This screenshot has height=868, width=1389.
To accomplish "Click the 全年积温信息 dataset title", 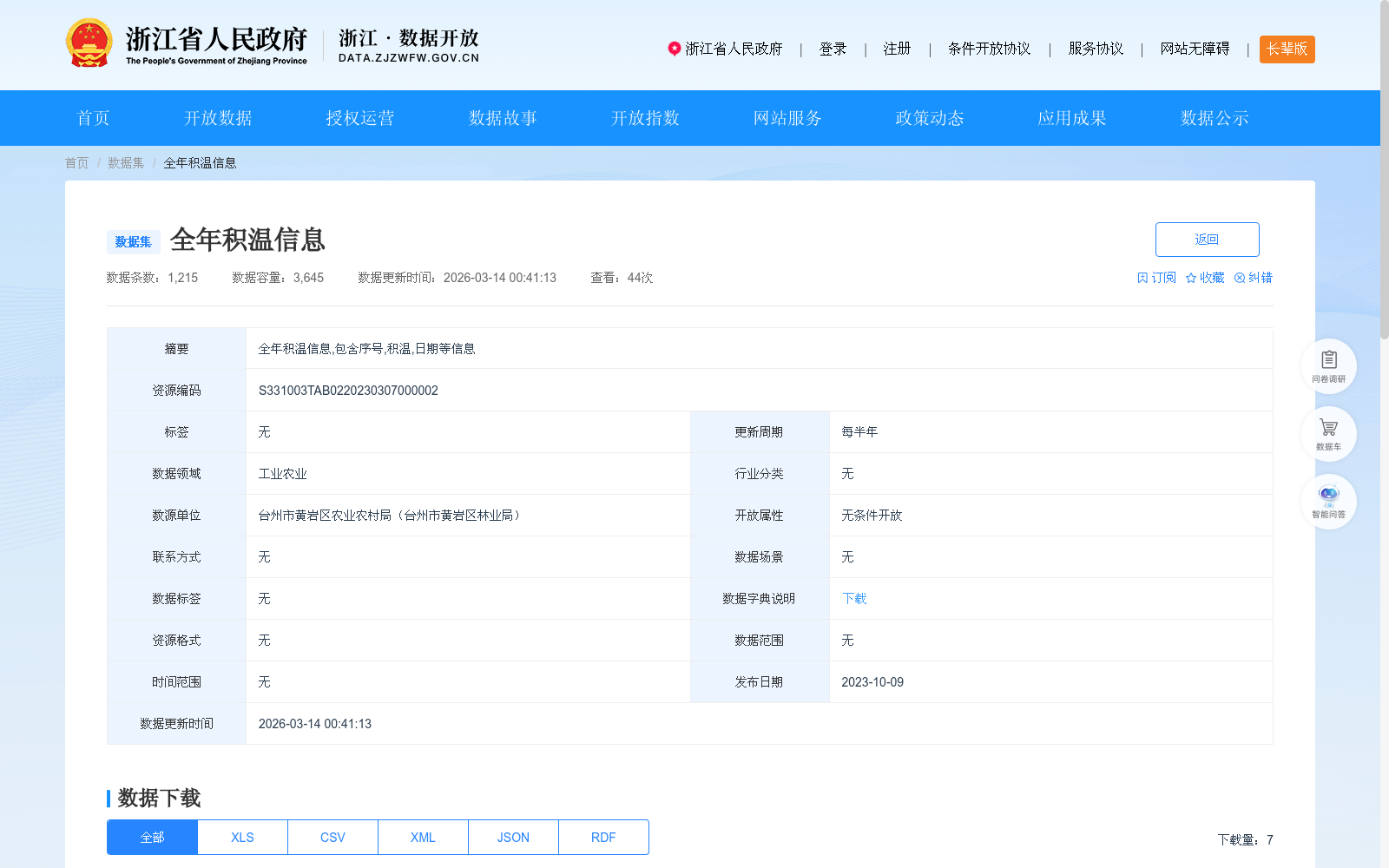I will click(247, 240).
